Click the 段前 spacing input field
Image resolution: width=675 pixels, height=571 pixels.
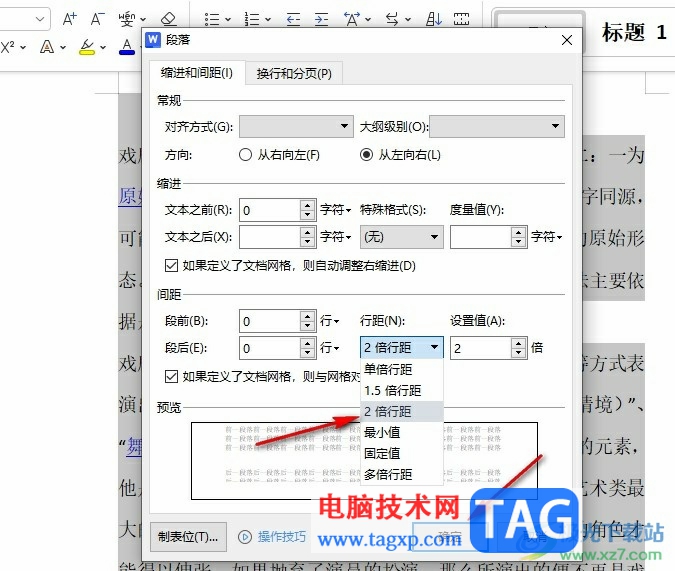click(x=269, y=321)
